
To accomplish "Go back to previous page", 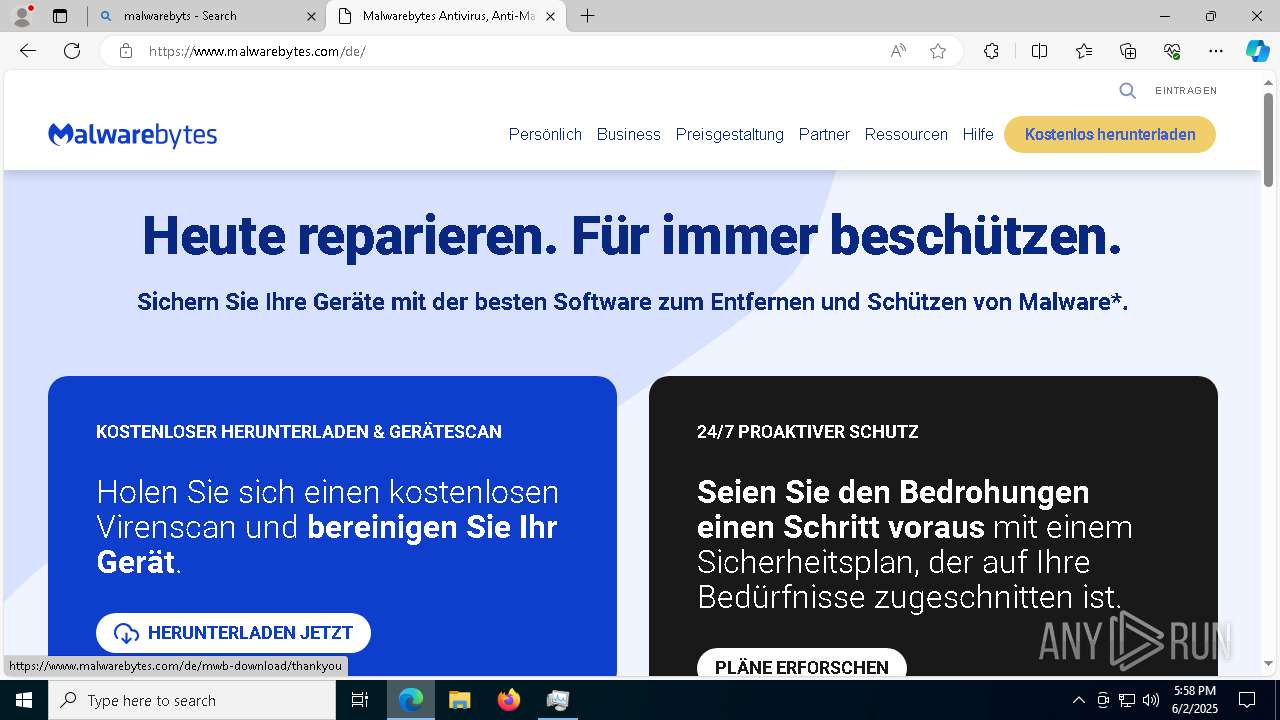I will pyautogui.click(x=28, y=51).
